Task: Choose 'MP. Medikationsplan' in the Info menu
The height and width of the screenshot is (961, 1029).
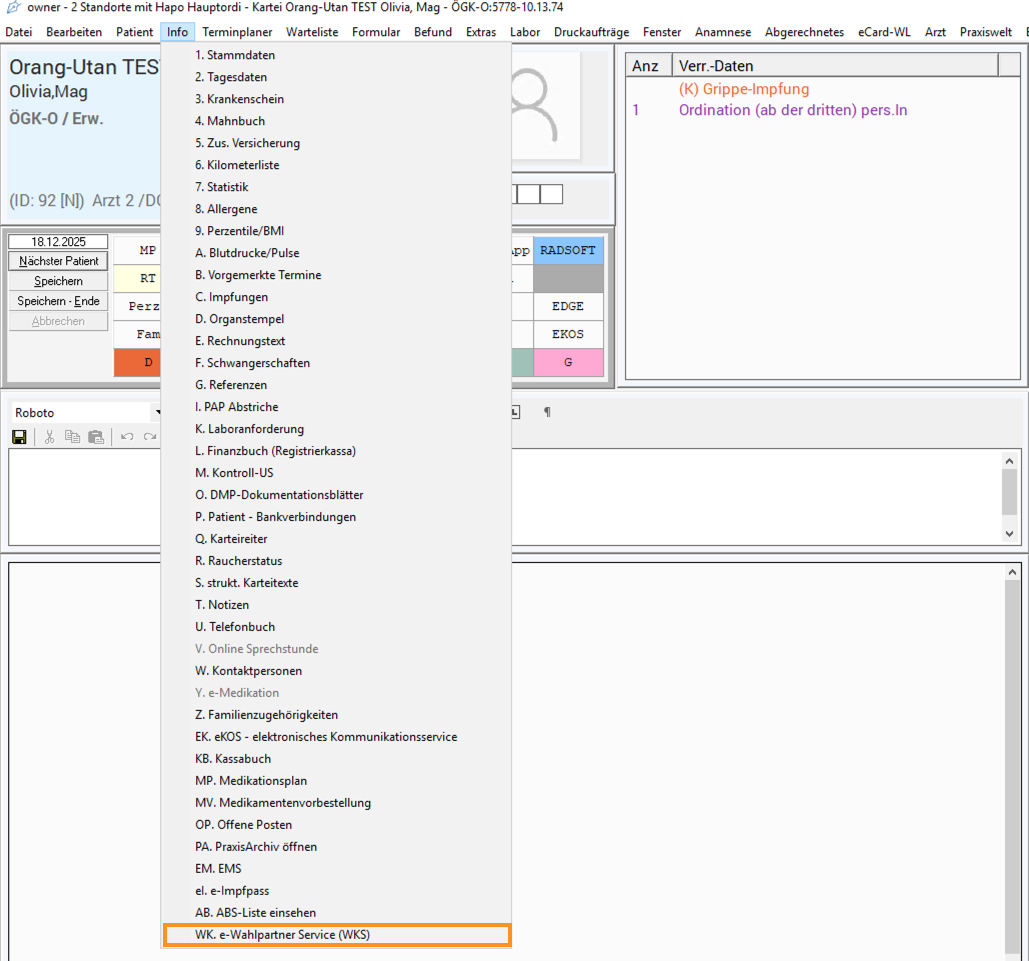Action: click(251, 781)
